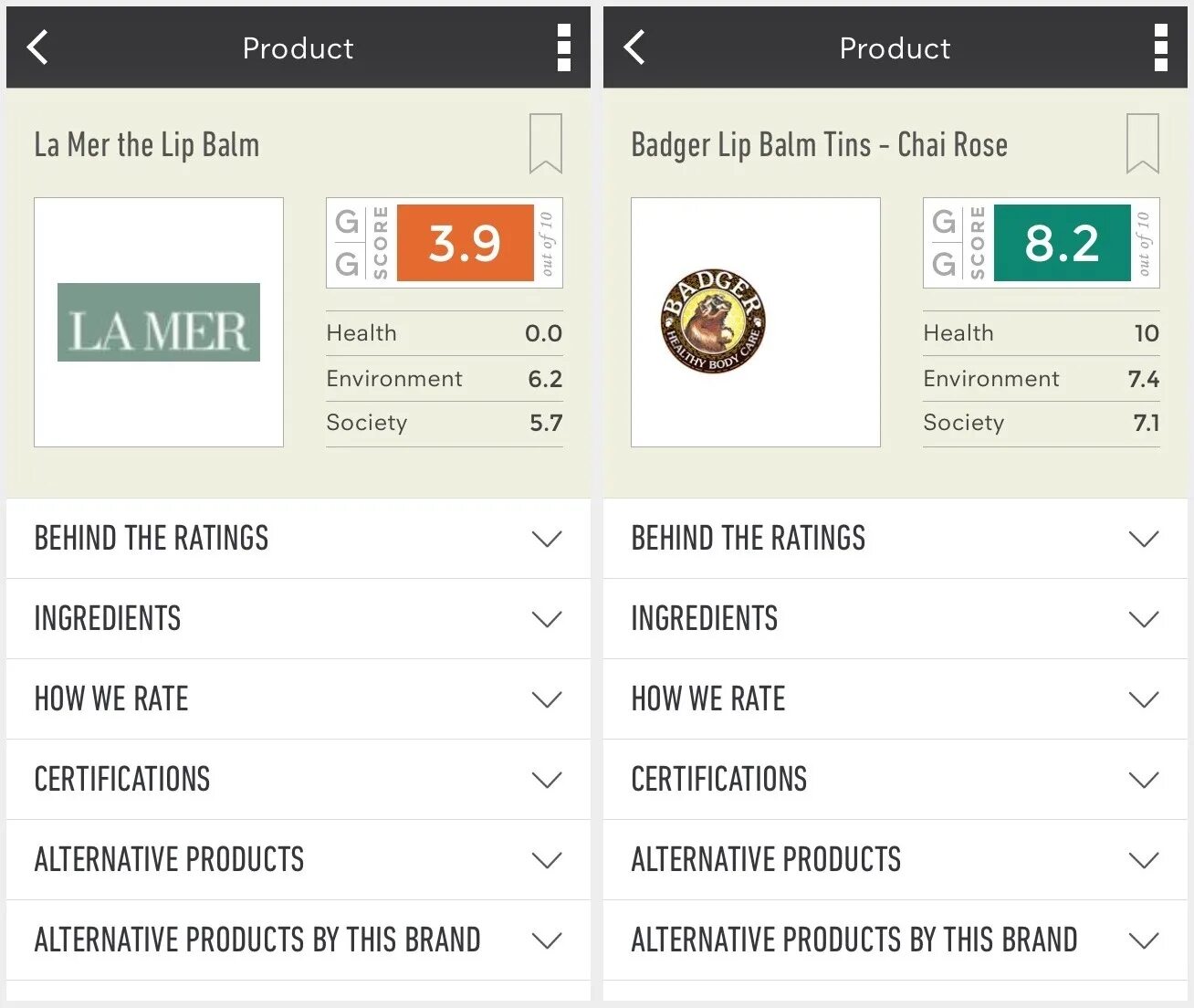Tap the green 8.2 score box
Image resolution: width=1194 pixels, height=1008 pixels.
pyautogui.click(x=1062, y=243)
